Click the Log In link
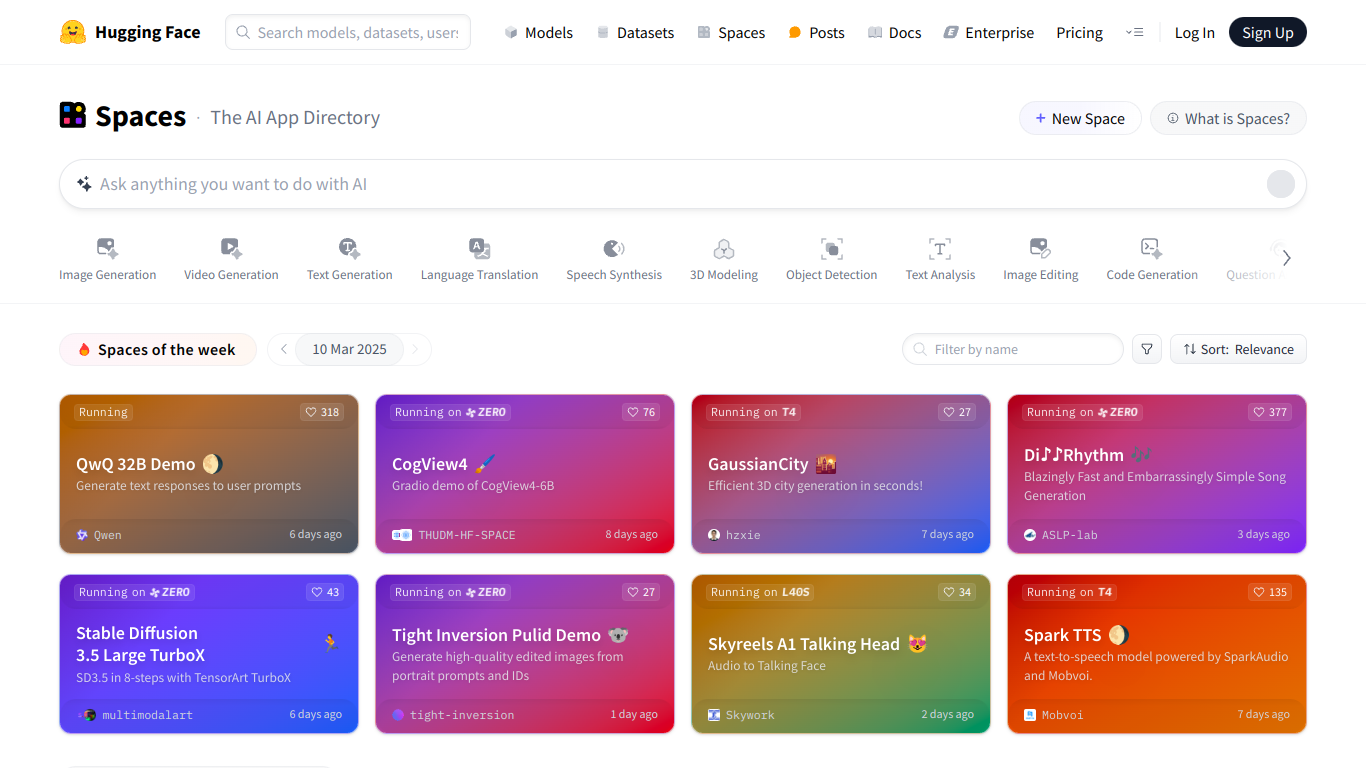The width and height of the screenshot is (1366, 768). click(1194, 32)
